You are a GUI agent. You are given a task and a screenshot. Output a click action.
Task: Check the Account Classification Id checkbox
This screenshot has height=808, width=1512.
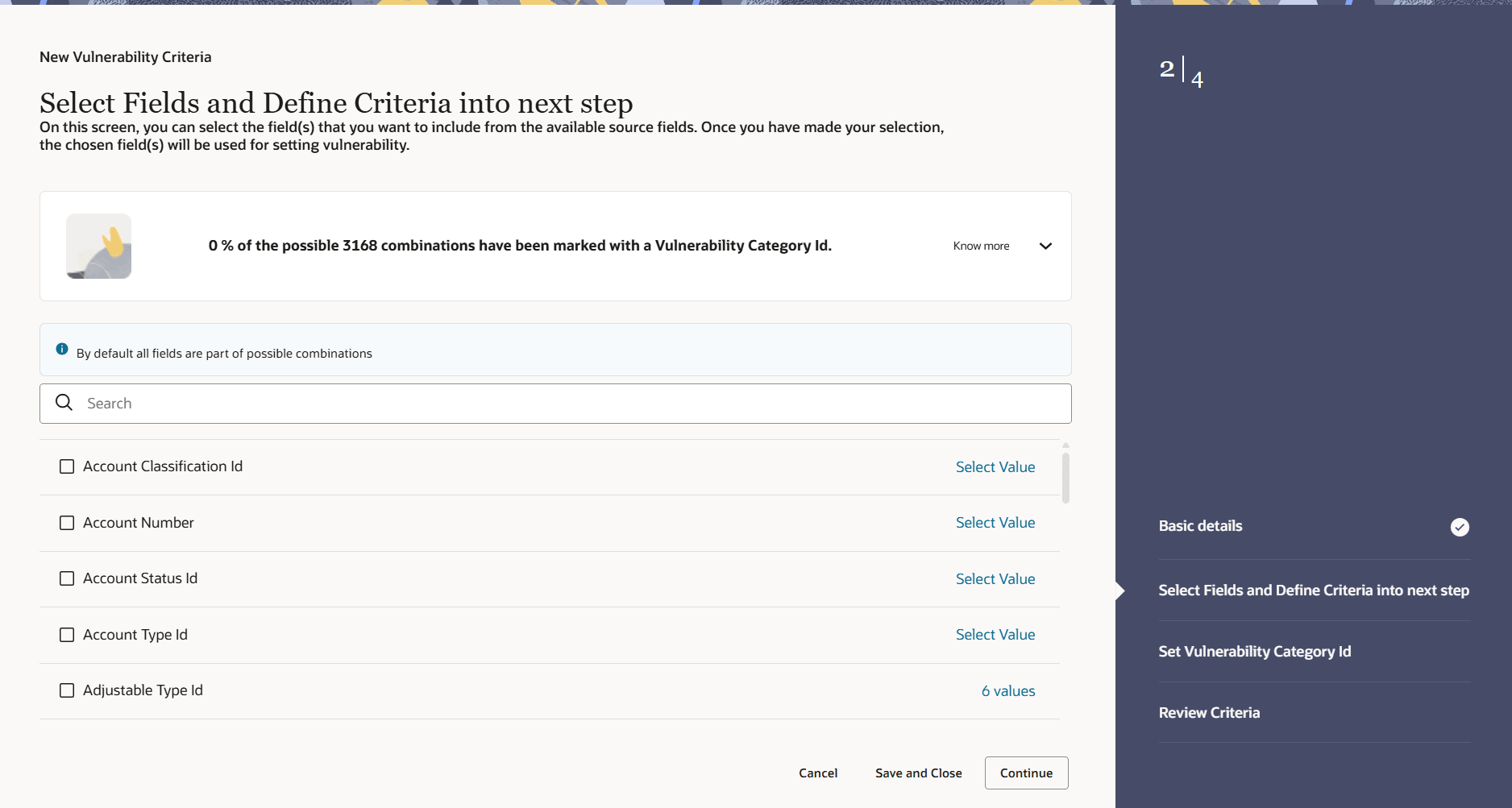67,466
